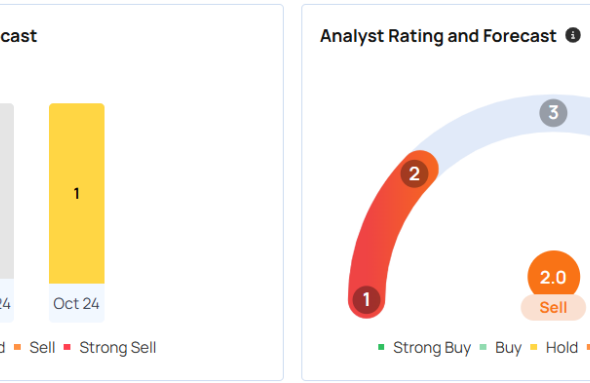Click the red Strong Sell color square

coord(67,347)
